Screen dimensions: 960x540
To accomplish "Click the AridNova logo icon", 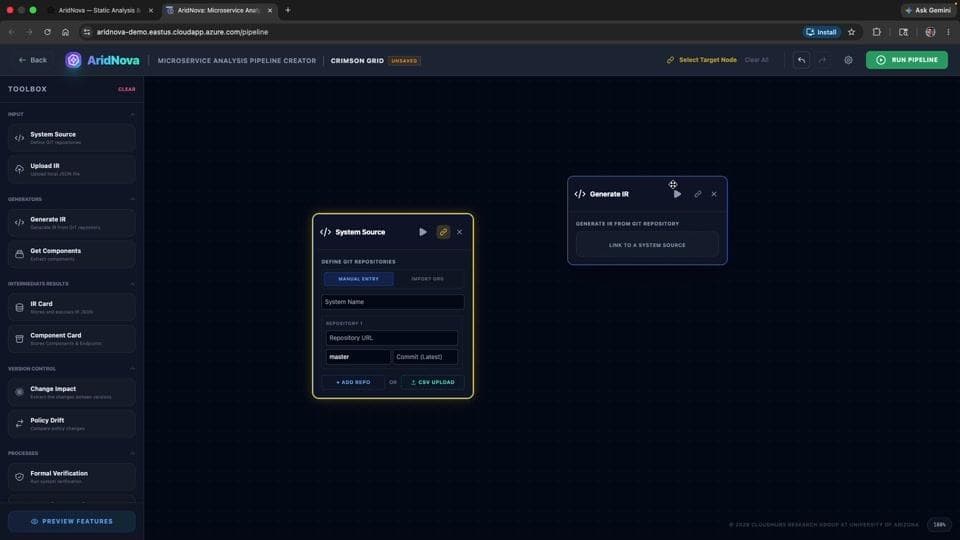I will (x=73, y=60).
